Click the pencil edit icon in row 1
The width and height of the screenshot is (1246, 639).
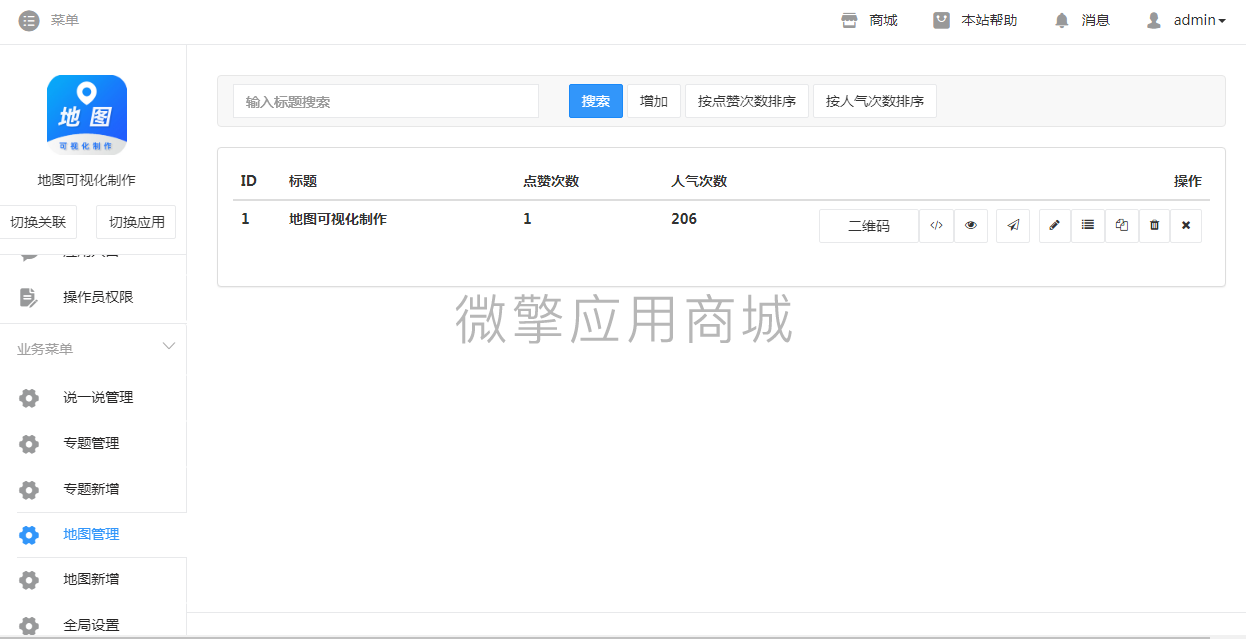(x=1054, y=226)
